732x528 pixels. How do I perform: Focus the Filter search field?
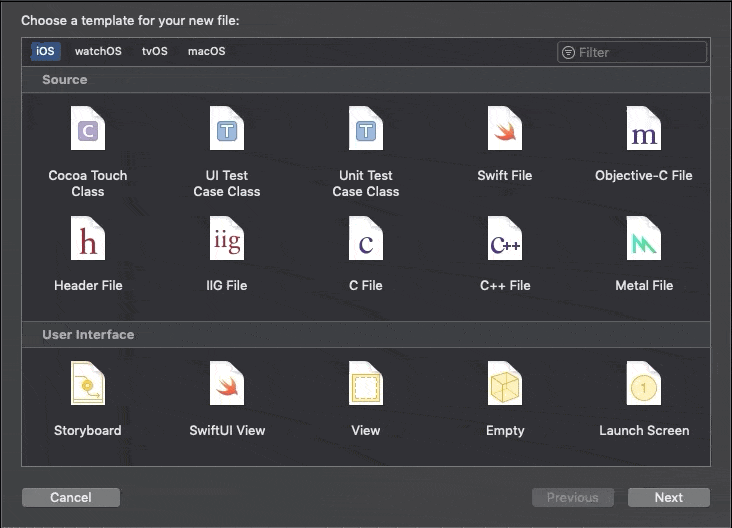point(632,52)
